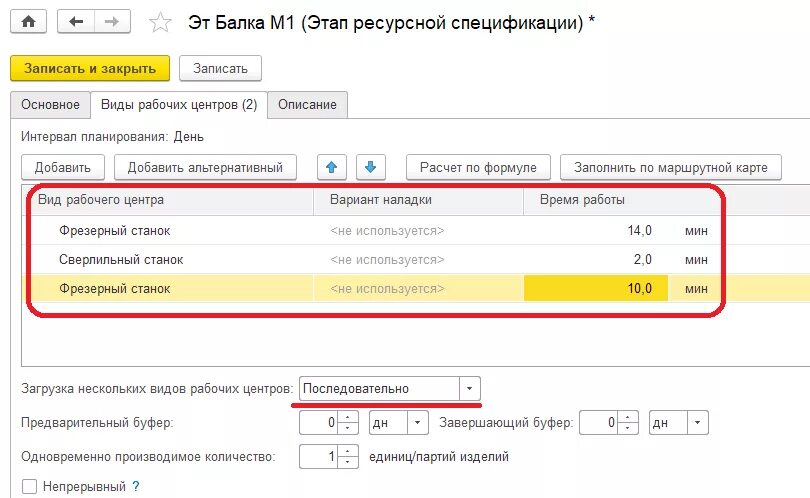This screenshot has height=498, width=810.
Task: Click мин unit in the 2,0 row
Action: (696, 260)
